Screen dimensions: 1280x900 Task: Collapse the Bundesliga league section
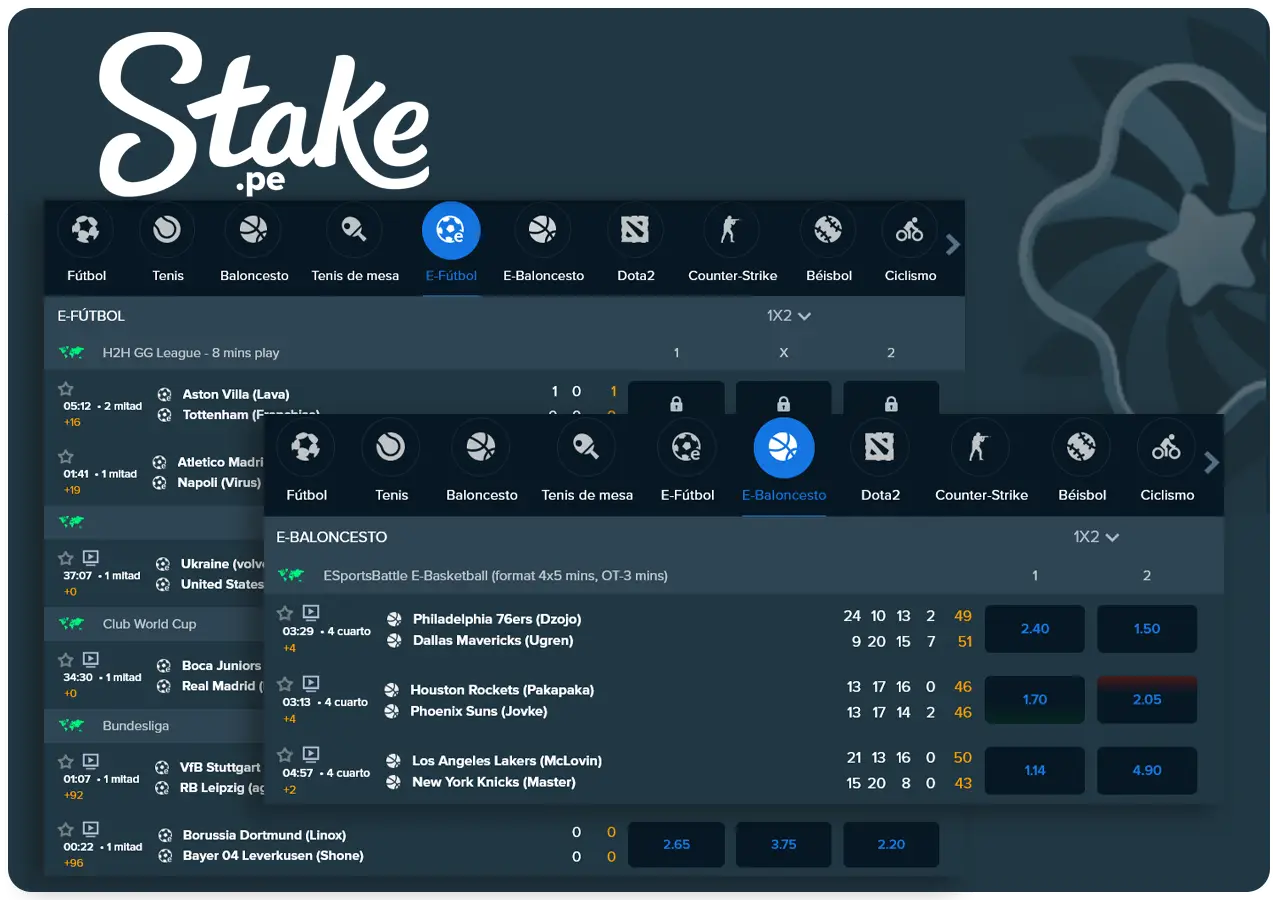point(155,726)
